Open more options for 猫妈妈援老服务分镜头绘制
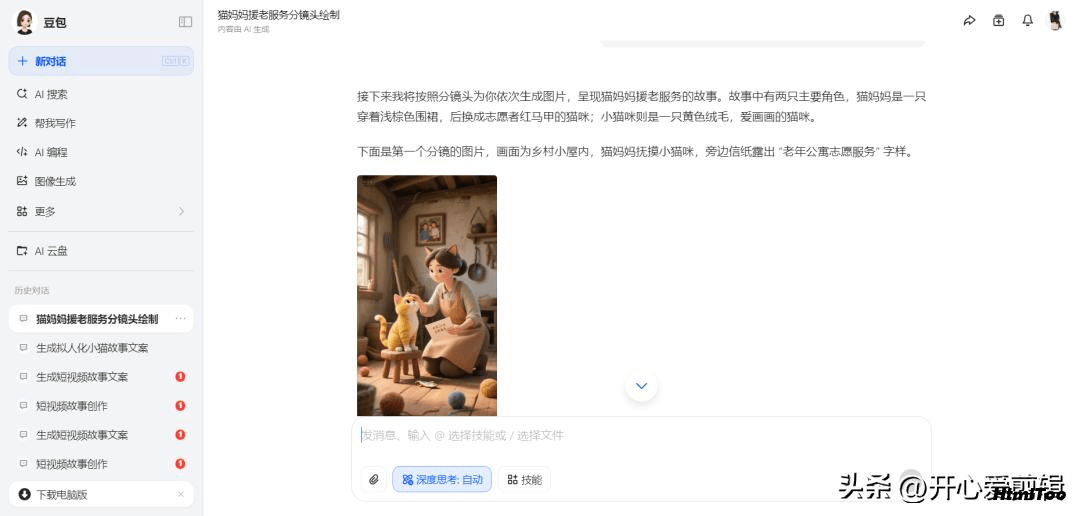 180,319
